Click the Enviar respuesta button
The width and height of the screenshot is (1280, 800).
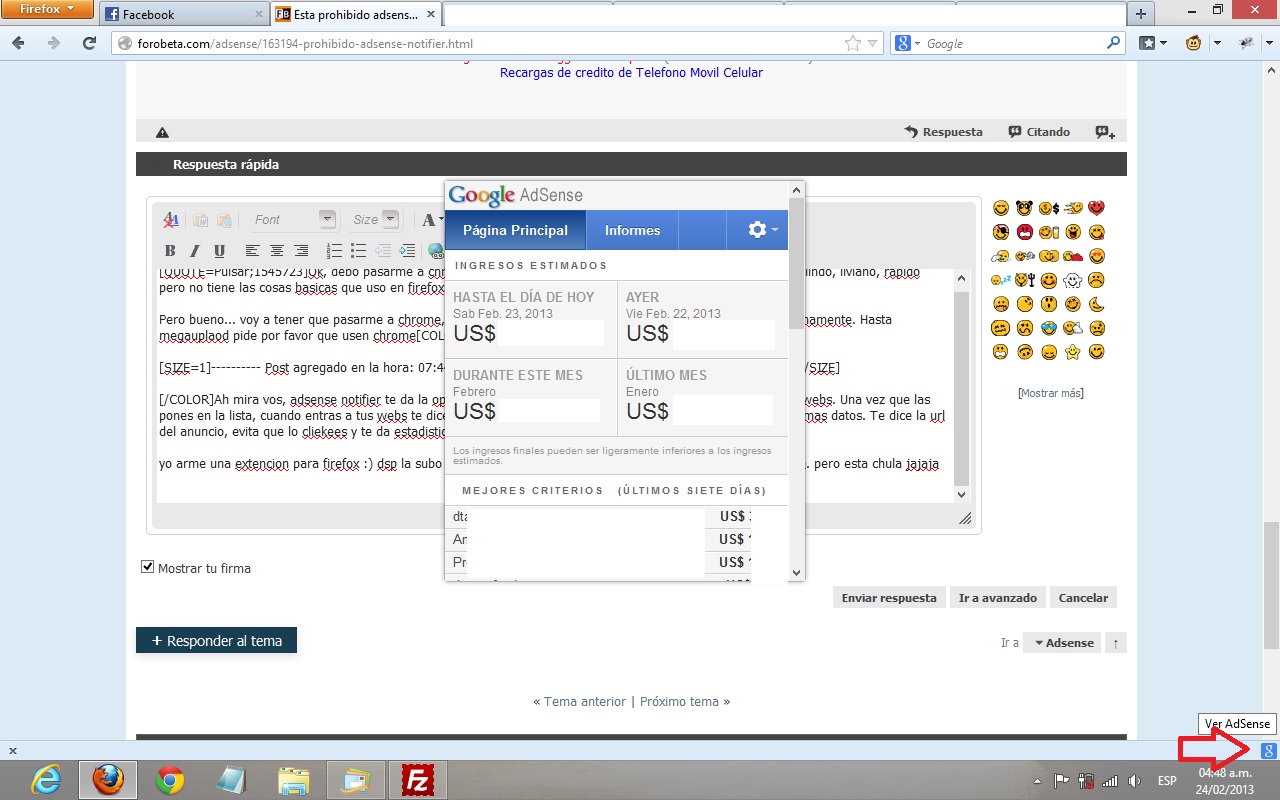point(889,598)
